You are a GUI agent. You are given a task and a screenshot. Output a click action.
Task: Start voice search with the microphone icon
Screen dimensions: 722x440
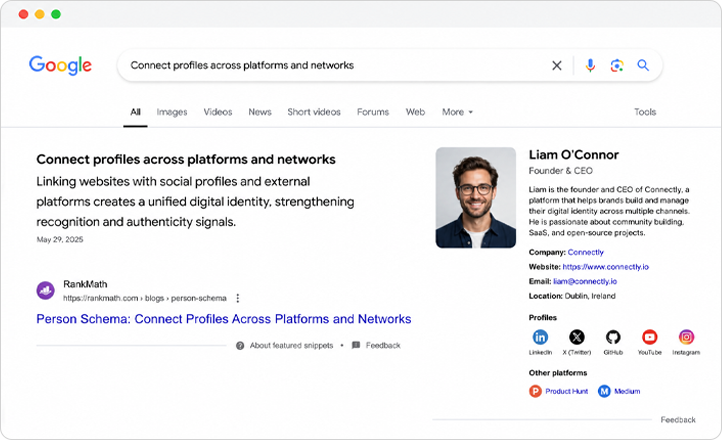click(590, 65)
